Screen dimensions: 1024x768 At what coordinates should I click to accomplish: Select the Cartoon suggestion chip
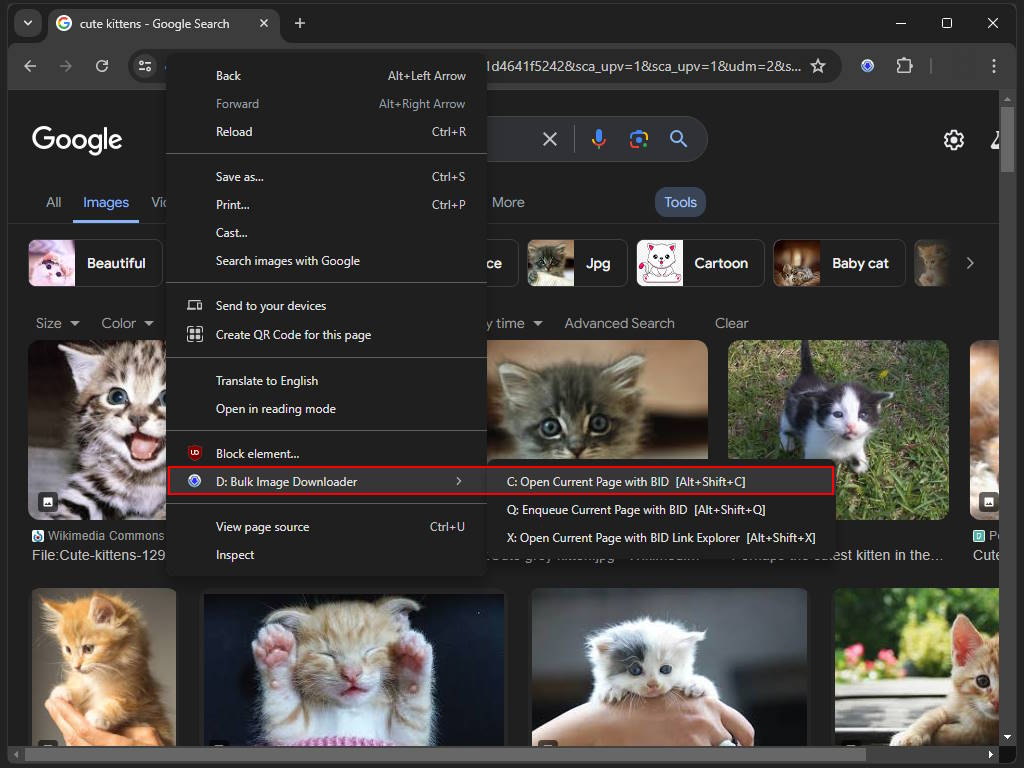(699, 263)
